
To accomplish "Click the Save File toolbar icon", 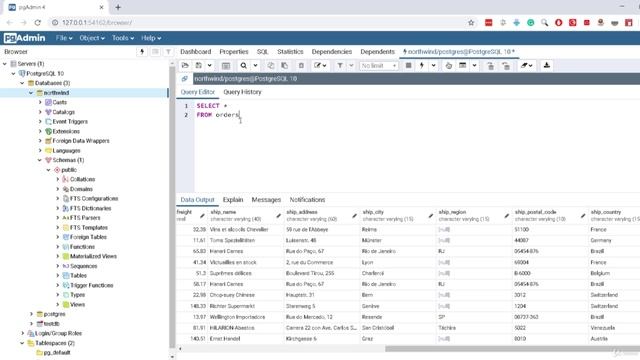I will [x=199, y=65].
